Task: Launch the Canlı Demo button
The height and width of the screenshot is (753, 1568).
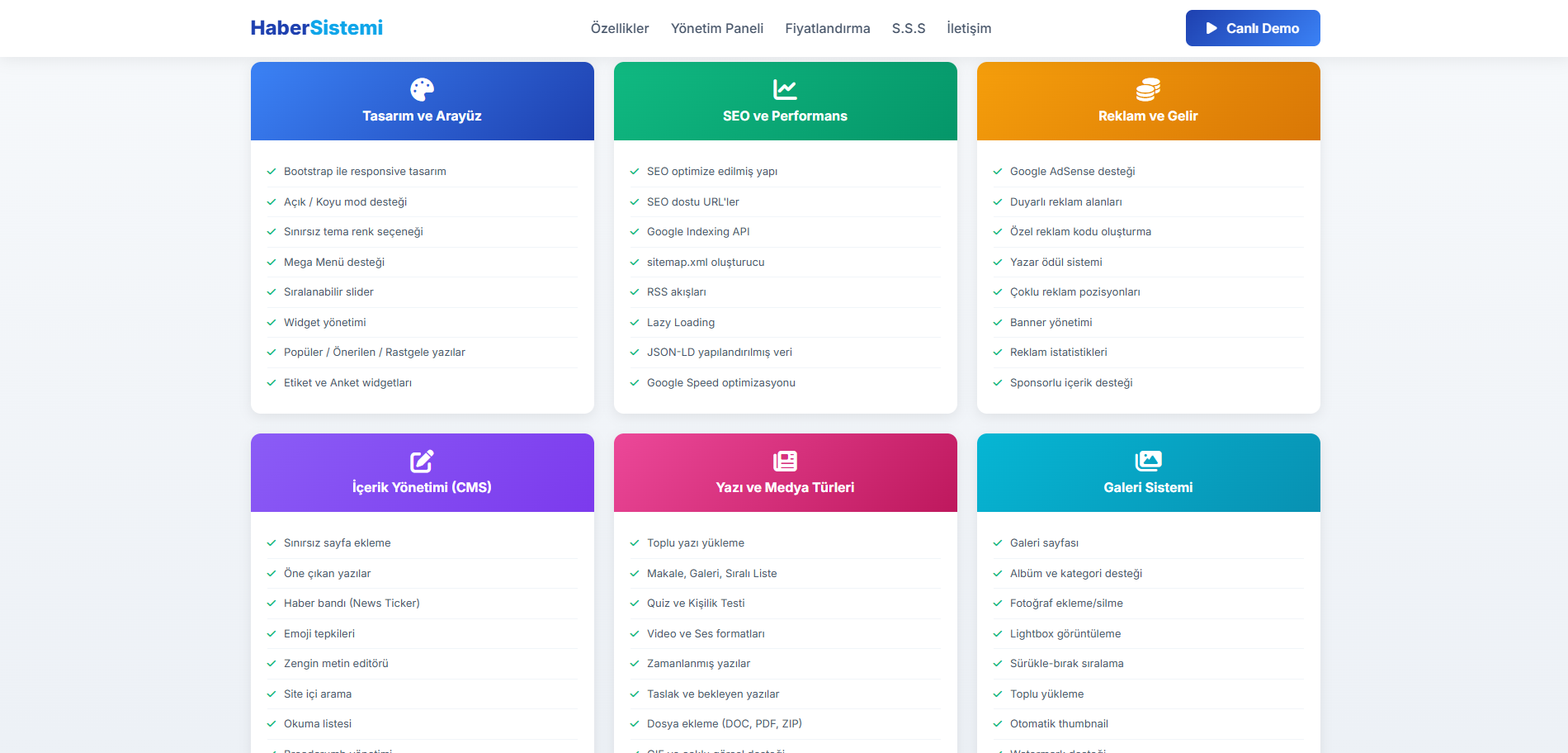Action: click(1253, 28)
